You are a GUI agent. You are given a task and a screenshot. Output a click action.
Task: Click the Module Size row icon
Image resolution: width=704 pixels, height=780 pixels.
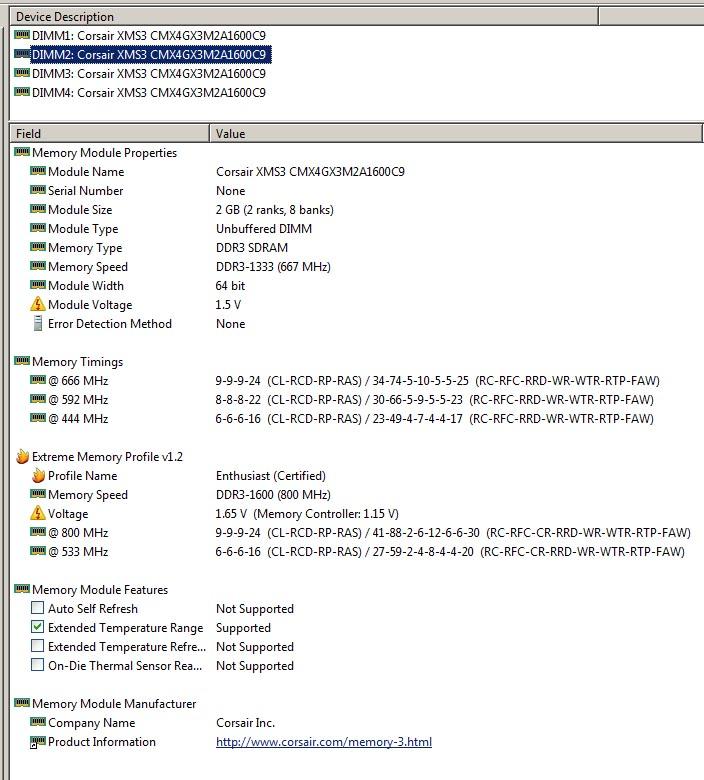coord(38,208)
